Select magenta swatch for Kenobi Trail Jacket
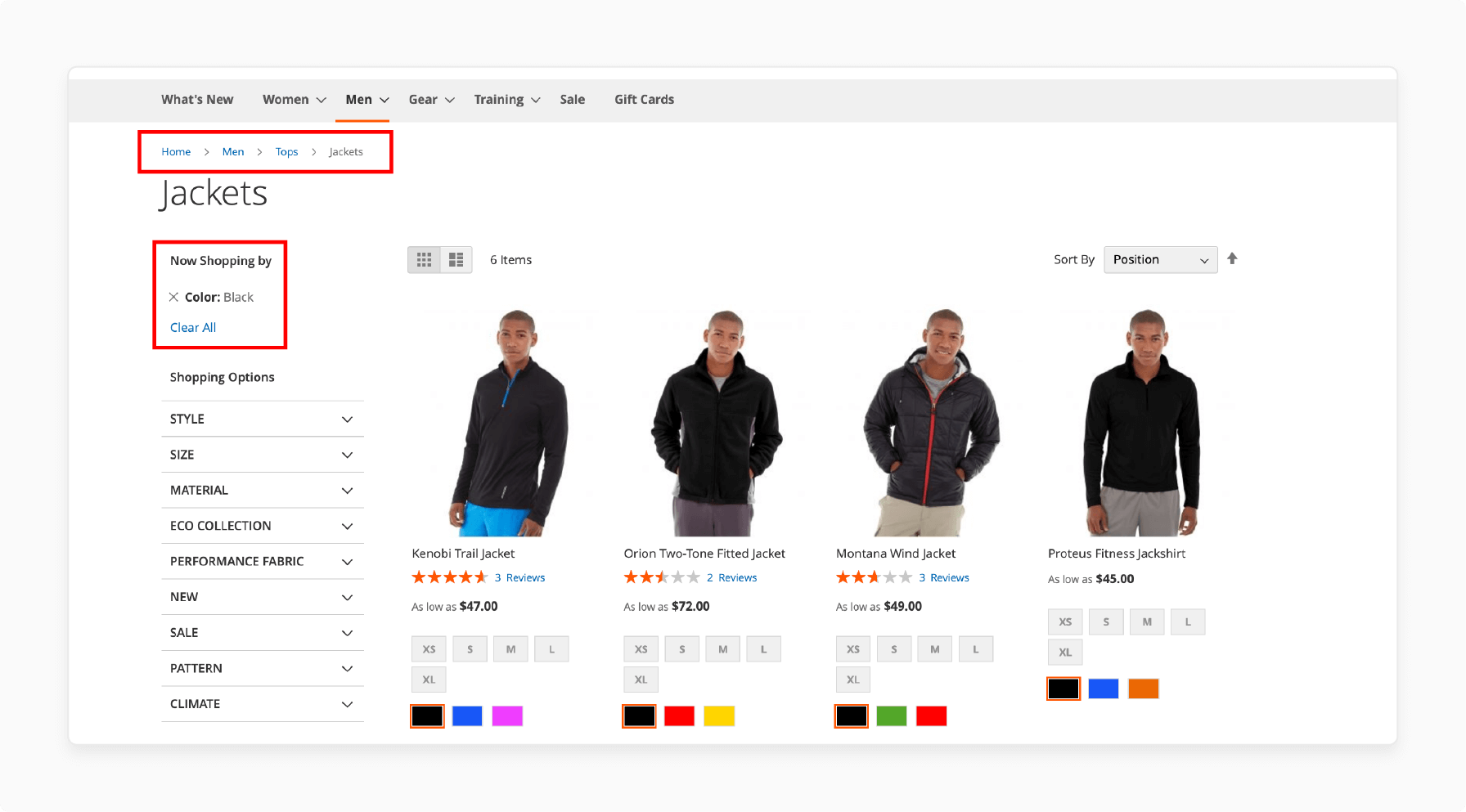Viewport: 1466px width, 812px height. coord(507,716)
